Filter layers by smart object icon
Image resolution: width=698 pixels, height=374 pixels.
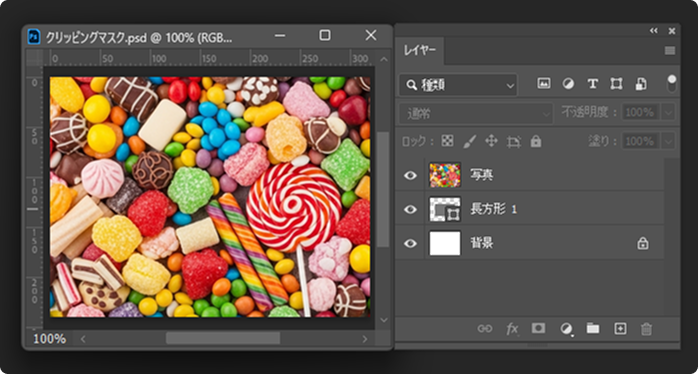[x=640, y=83]
